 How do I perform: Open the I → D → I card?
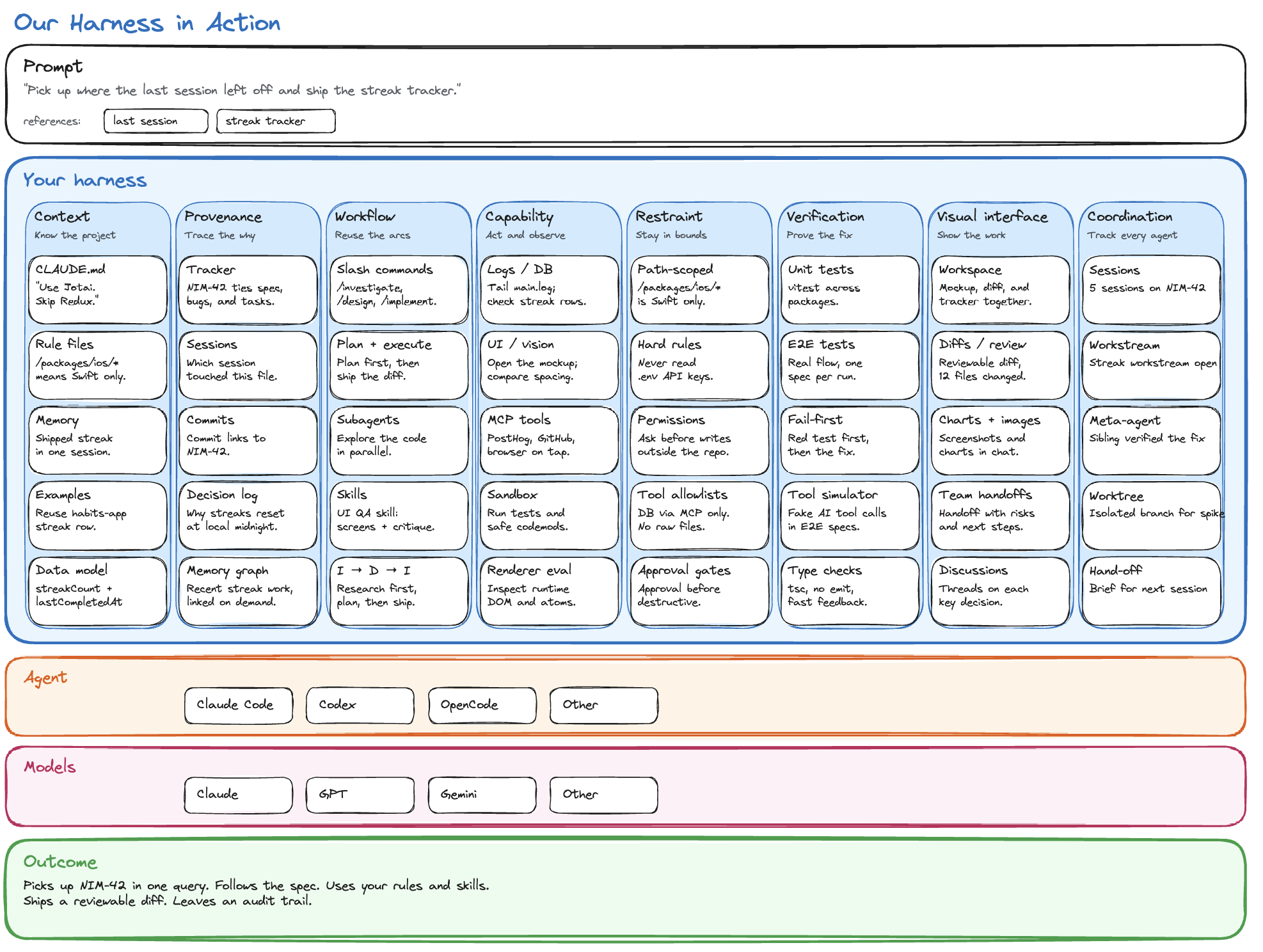click(399, 591)
